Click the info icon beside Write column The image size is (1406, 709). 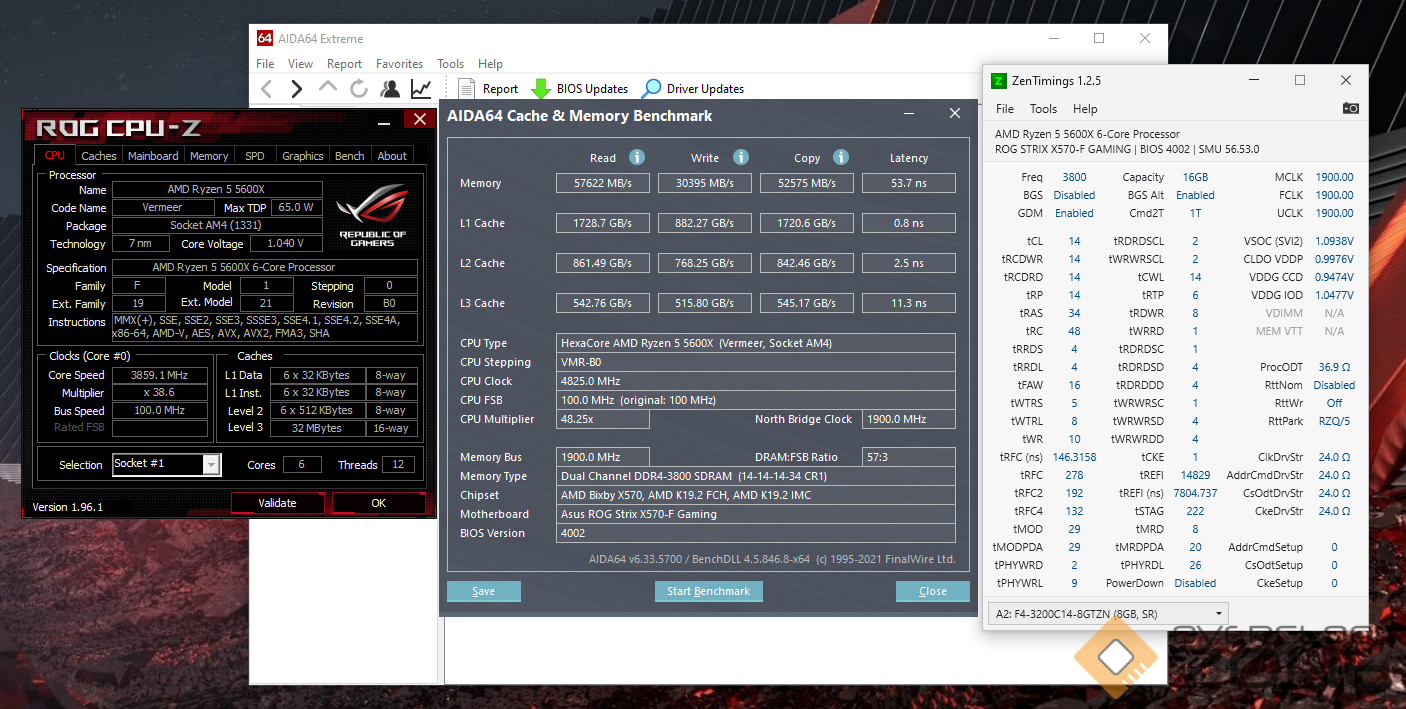click(741, 157)
